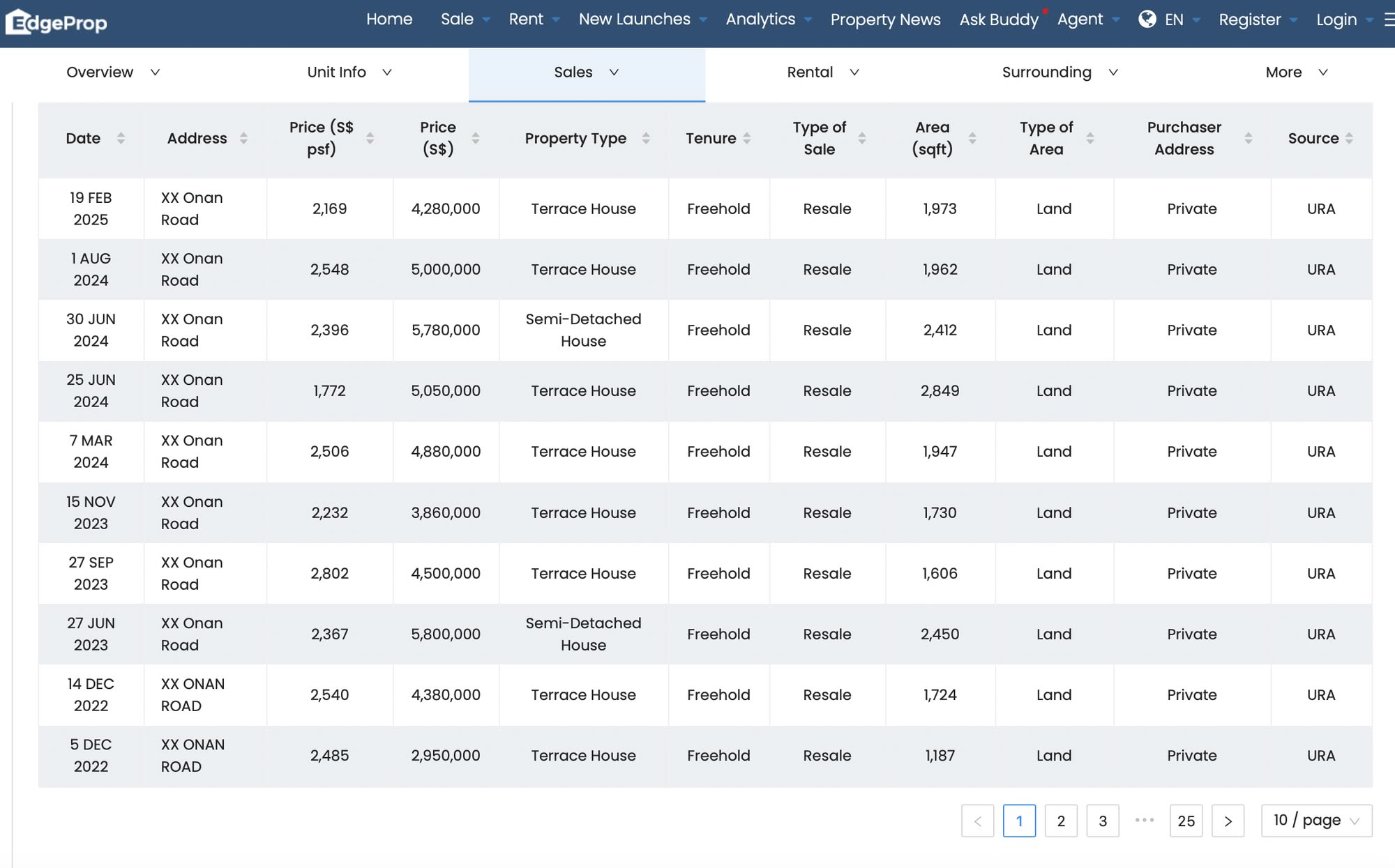Click price 4,280,000 cell

point(446,208)
